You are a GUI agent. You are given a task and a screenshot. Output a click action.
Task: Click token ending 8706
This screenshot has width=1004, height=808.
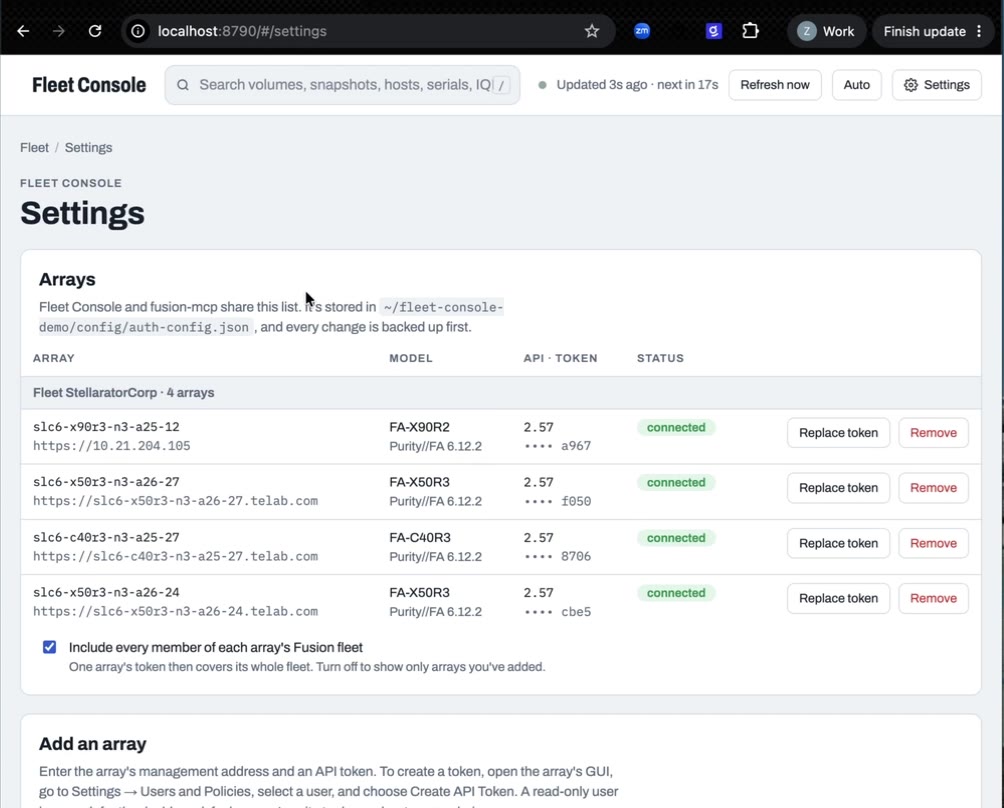click(557, 556)
